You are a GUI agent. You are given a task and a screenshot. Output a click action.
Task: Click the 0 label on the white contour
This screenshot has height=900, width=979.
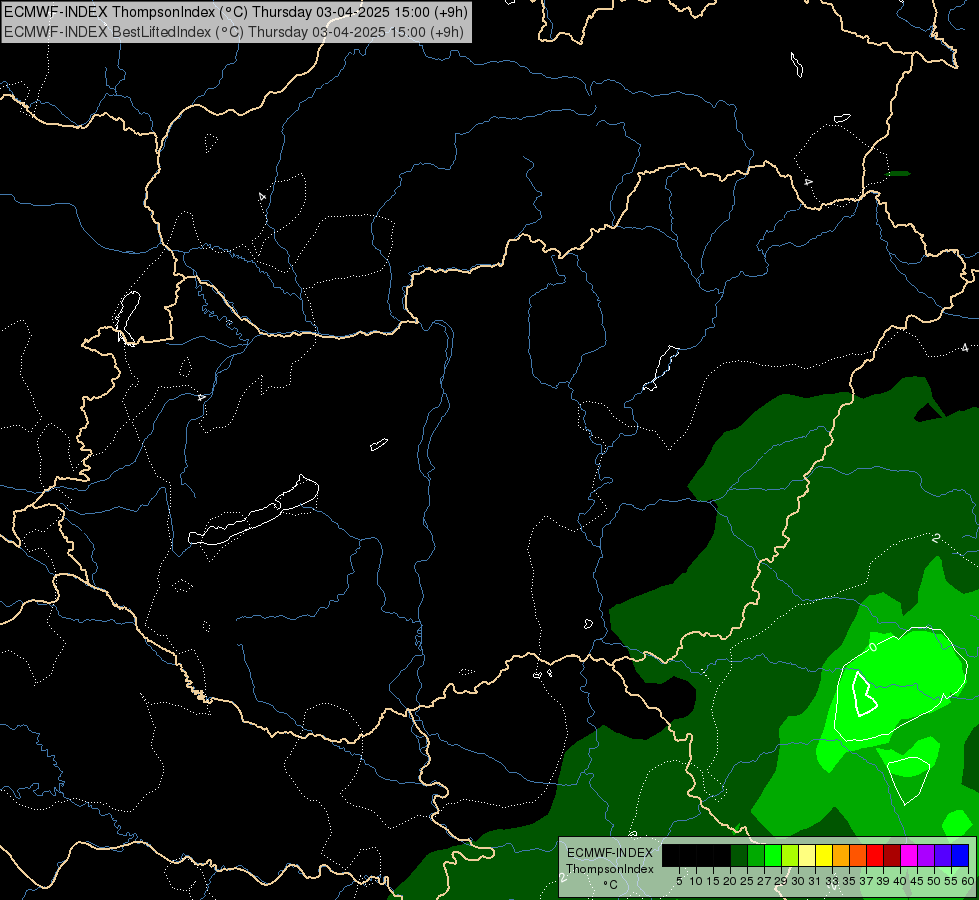coord(873,647)
